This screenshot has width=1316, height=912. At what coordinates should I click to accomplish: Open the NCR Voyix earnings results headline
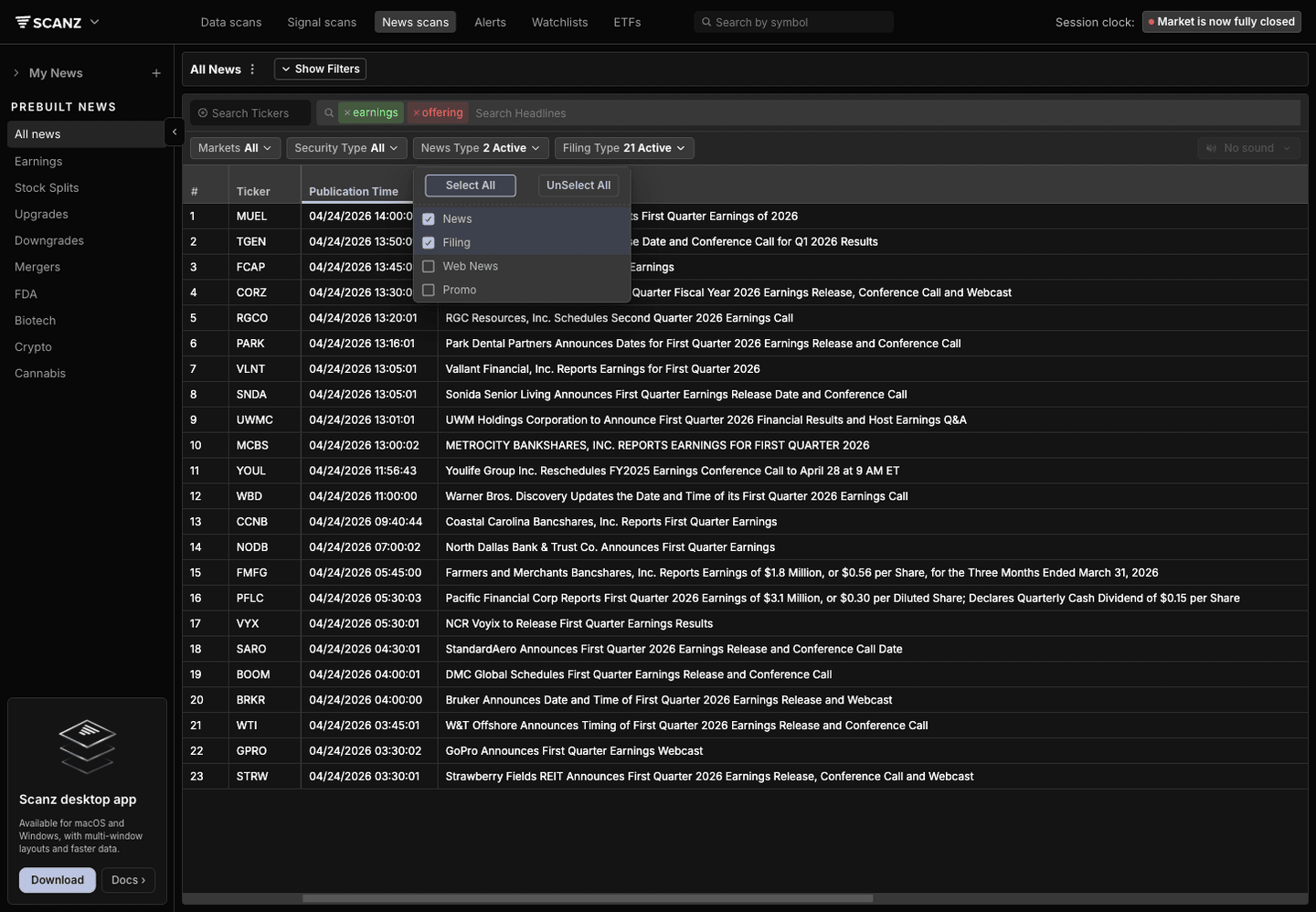578,624
